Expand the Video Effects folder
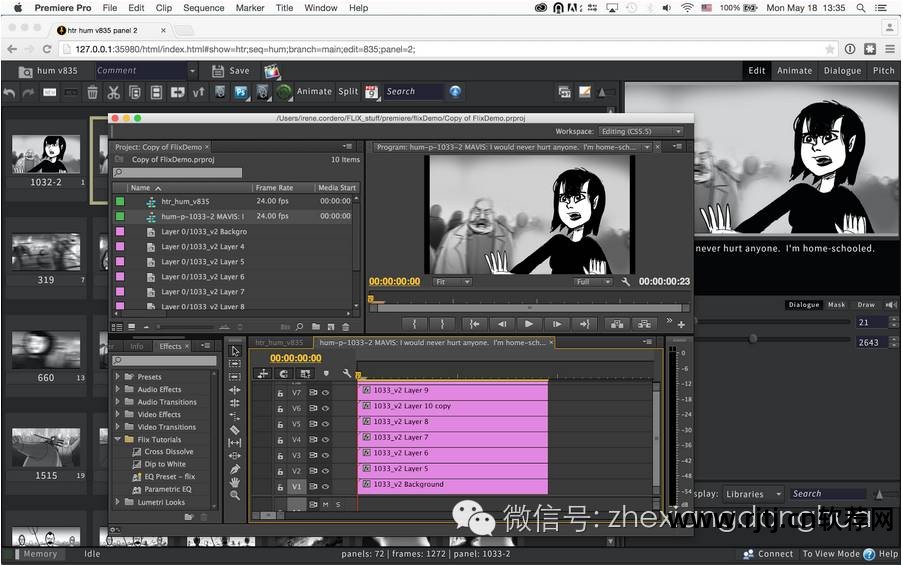 click(x=118, y=414)
